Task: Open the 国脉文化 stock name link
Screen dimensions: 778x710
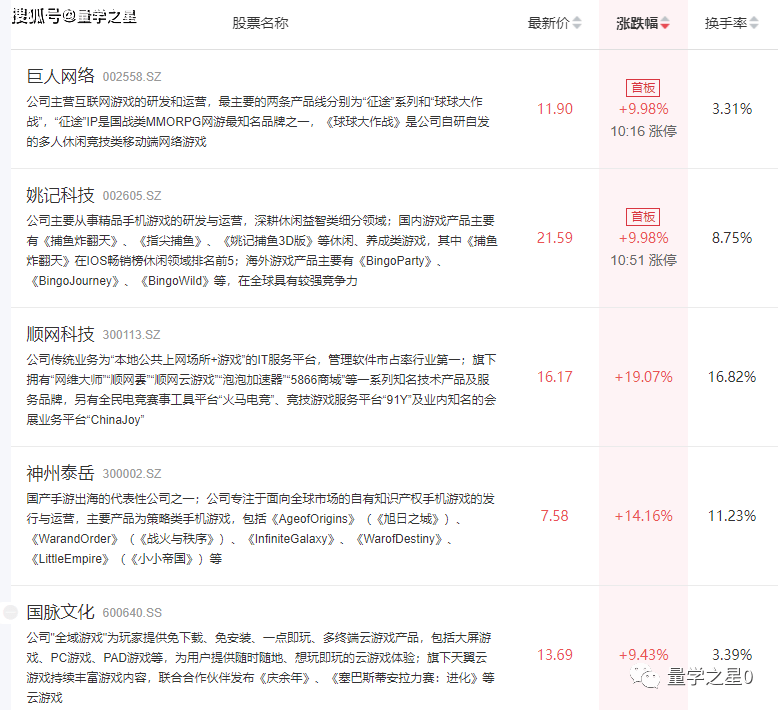Action: (x=60, y=612)
